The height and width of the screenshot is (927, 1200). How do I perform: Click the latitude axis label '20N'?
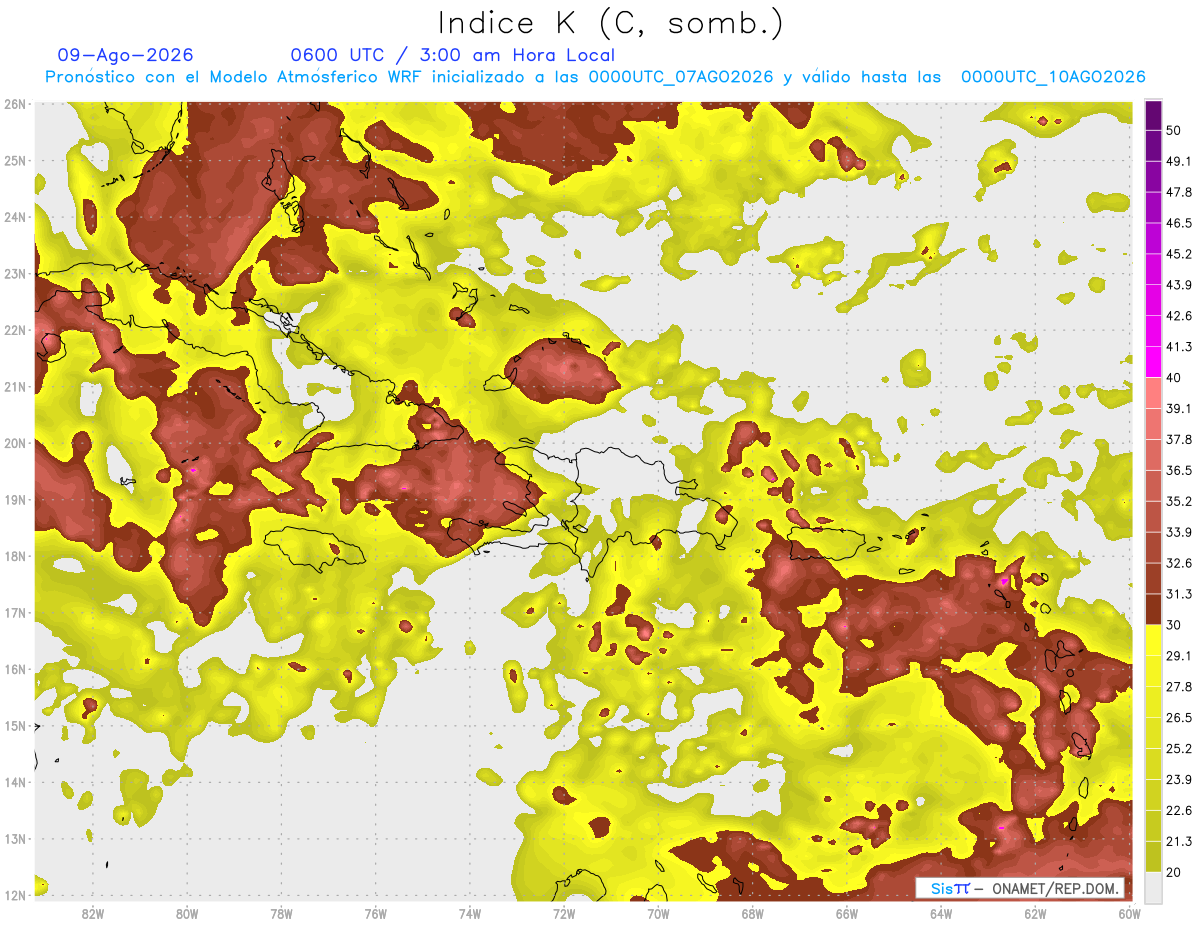click(x=15, y=443)
